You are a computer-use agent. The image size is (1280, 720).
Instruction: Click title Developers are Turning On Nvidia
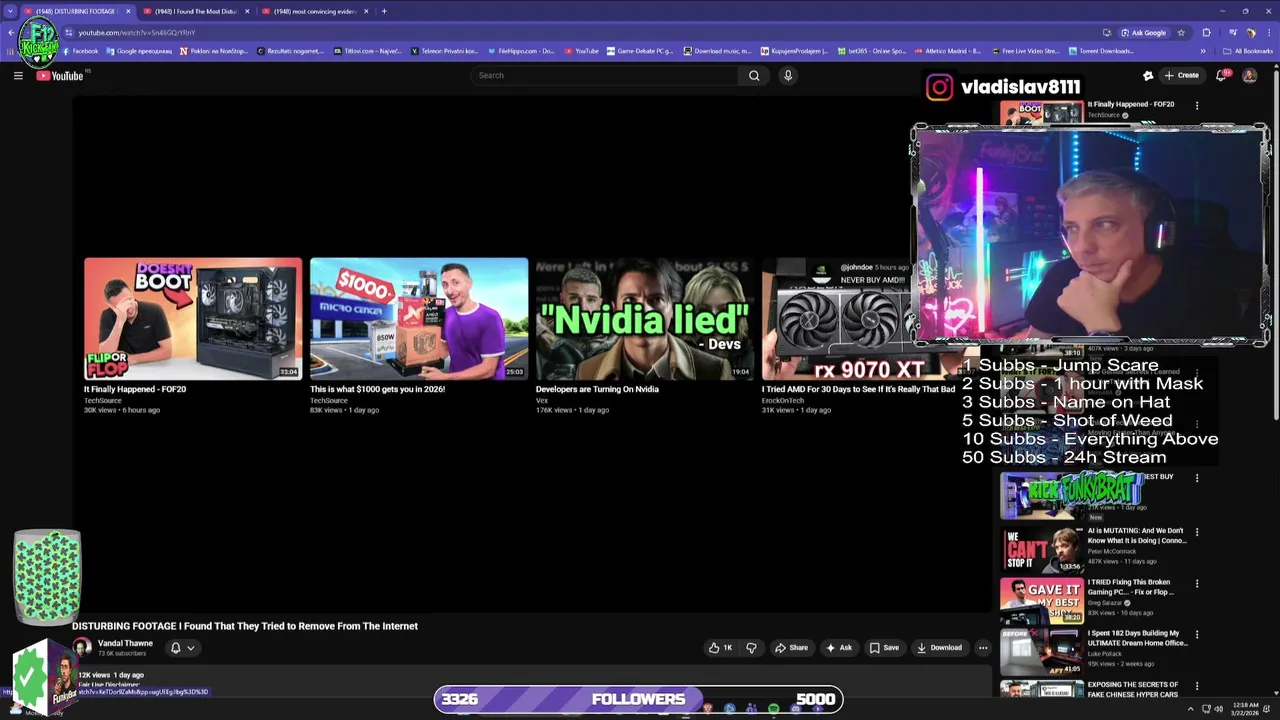click(597, 389)
